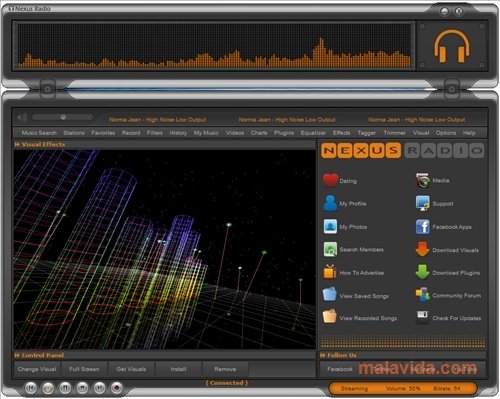
Task: Open the Tagger menu
Action: click(367, 133)
